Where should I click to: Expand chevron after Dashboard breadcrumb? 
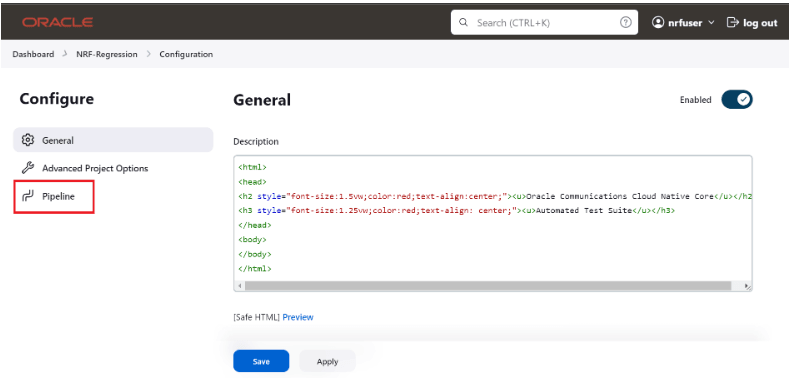(x=65, y=54)
